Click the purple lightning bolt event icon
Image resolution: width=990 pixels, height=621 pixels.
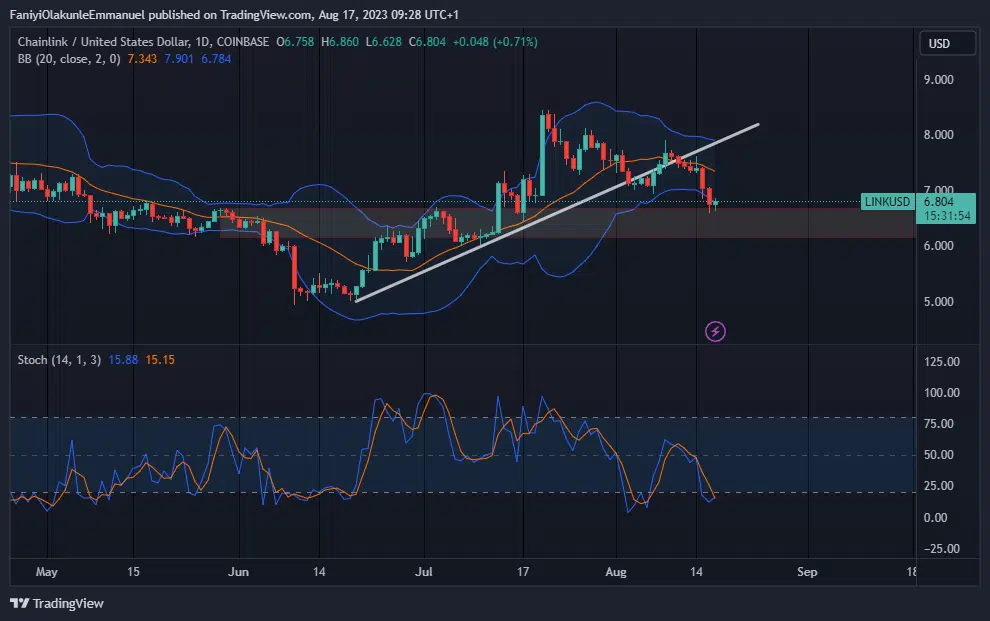(715, 330)
